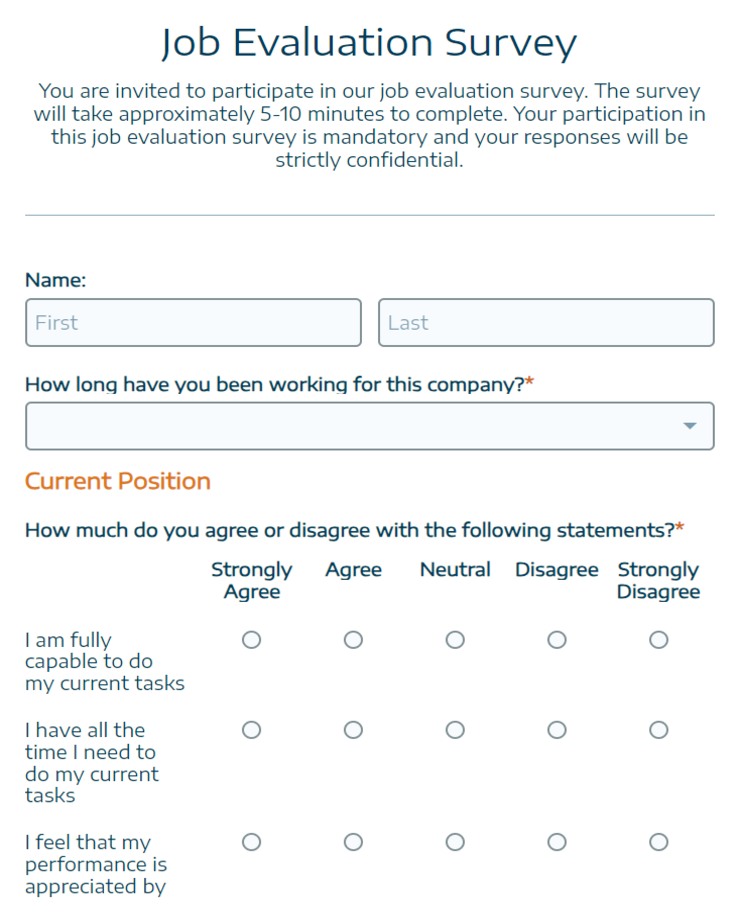The width and height of the screenshot is (740, 900).
Task: Click the First name input field
Action: [193, 322]
